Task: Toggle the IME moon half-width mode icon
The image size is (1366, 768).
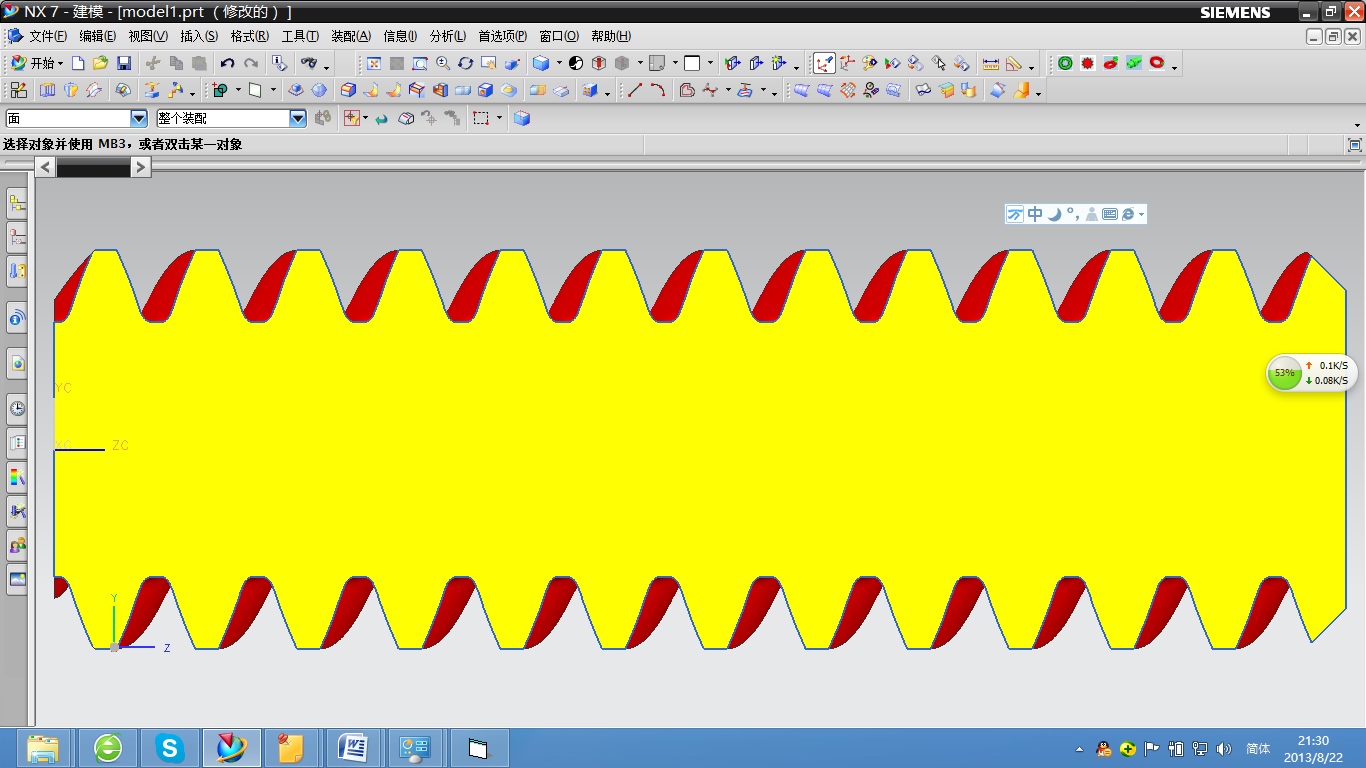Action: pyautogui.click(x=1053, y=214)
